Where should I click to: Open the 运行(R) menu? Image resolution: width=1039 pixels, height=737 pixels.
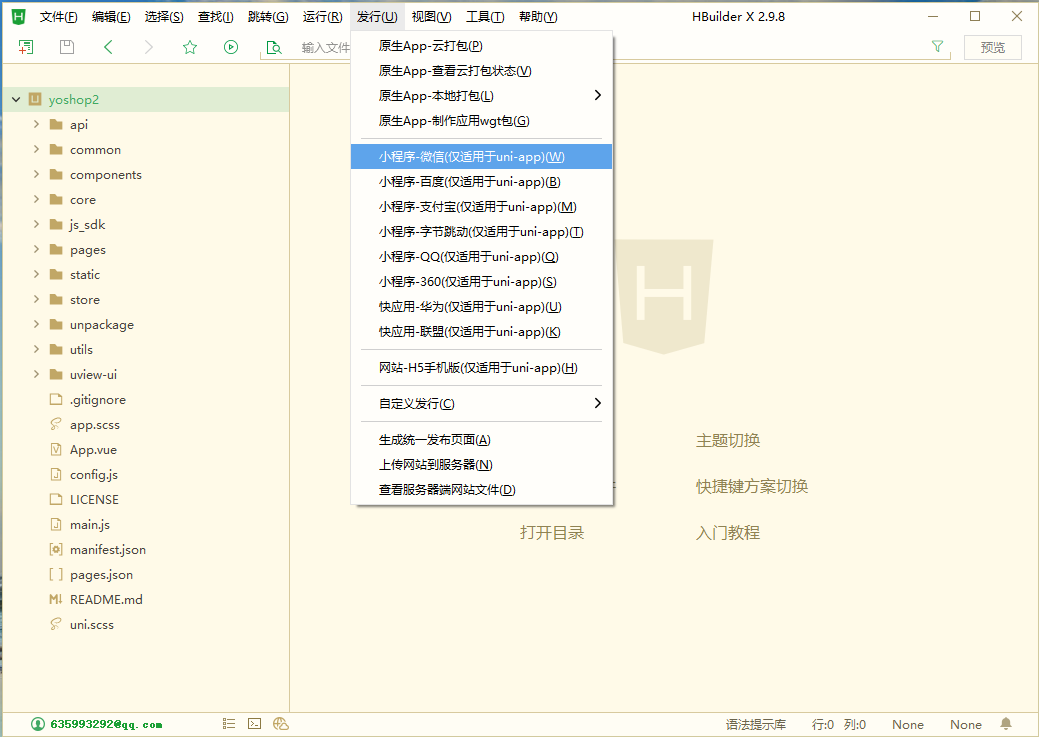(x=323, y=17)
